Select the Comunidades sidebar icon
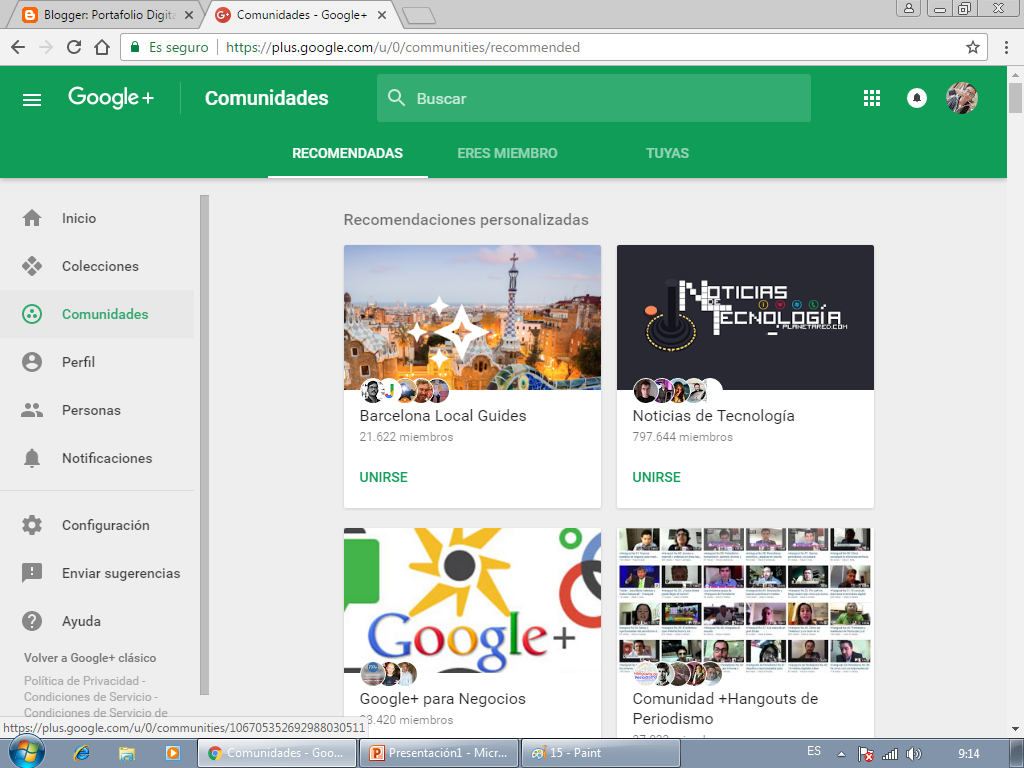 point(30,314)
